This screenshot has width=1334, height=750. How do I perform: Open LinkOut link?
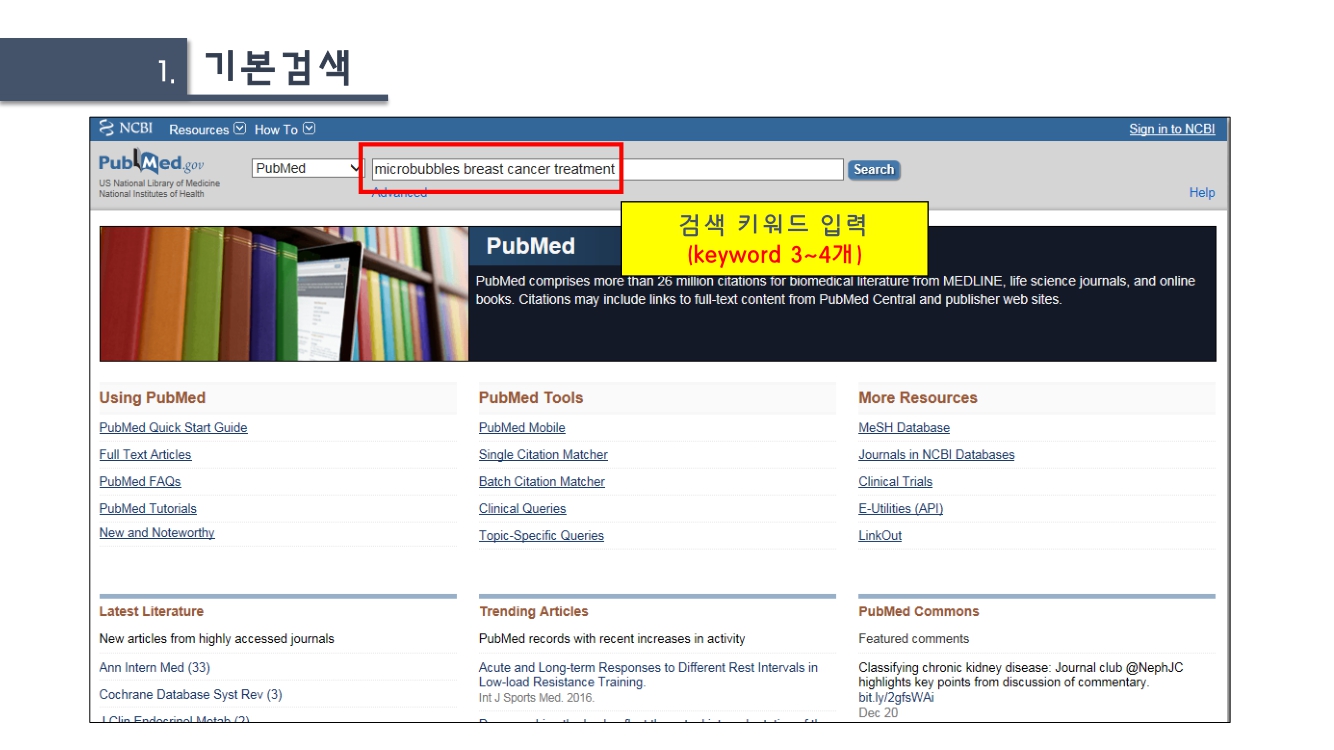(880, 536)
